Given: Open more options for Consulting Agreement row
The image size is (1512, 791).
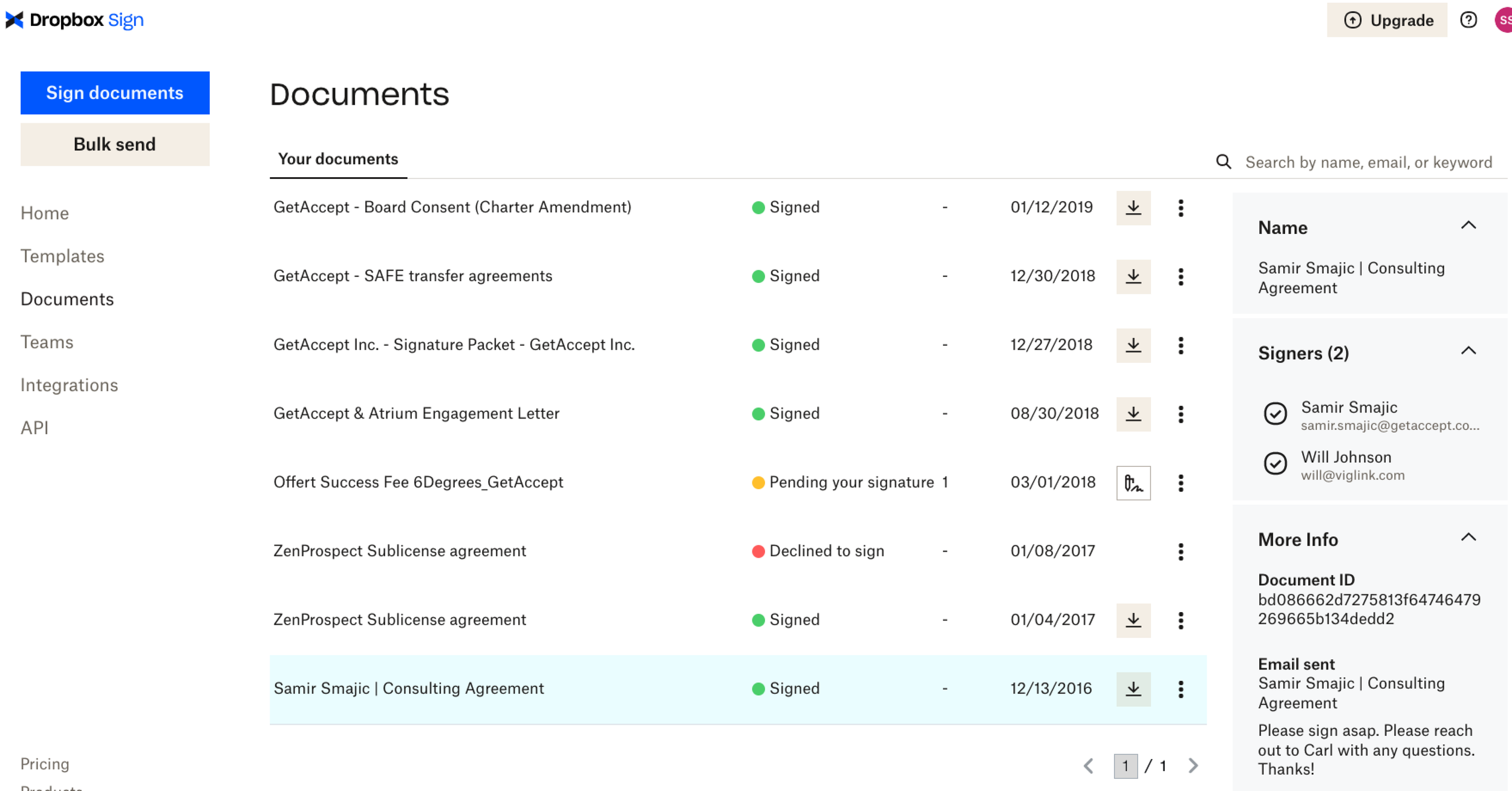Looking at the screenshot, I should coord(1181,689).
